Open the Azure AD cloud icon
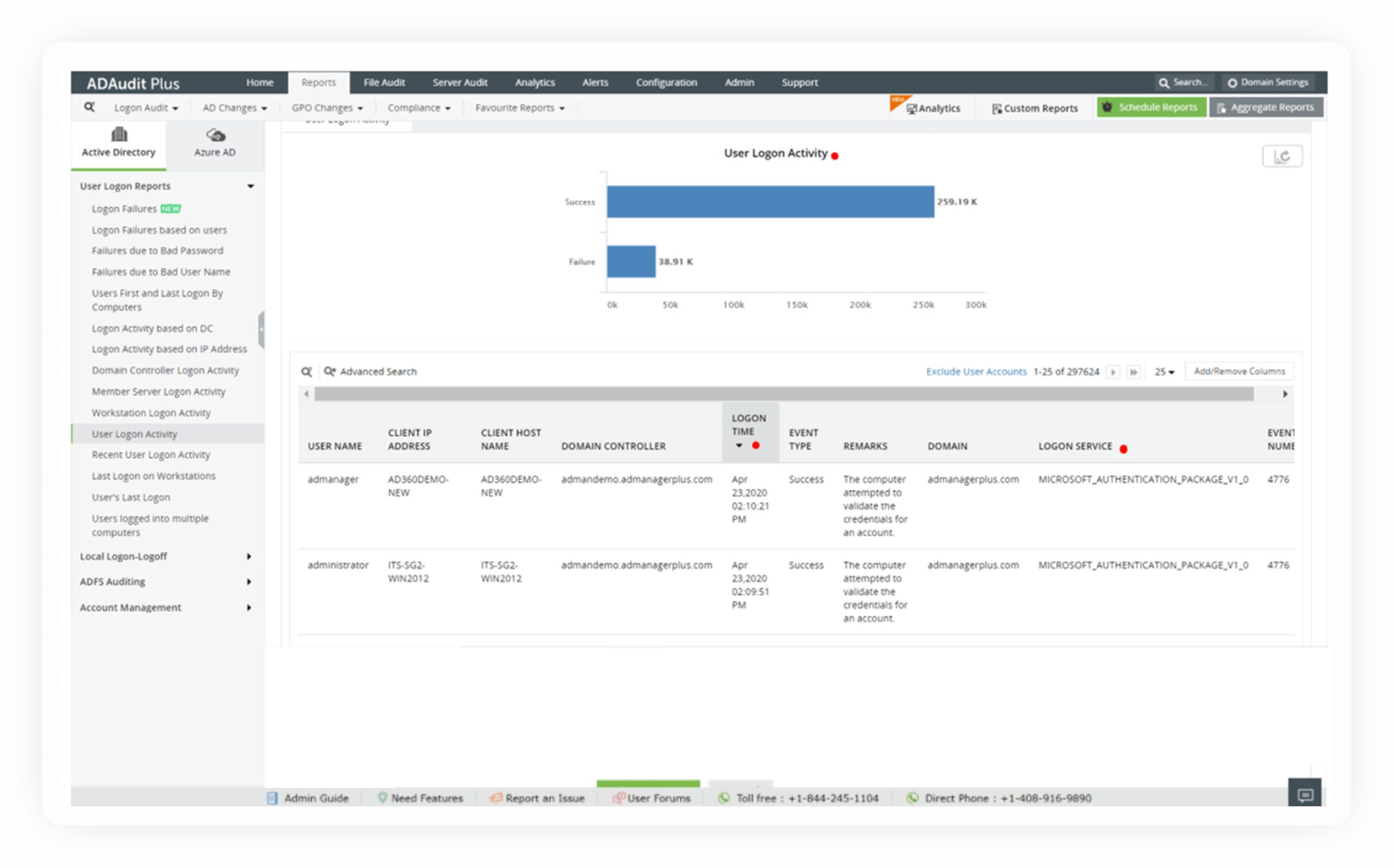The image size is (1394, 868). tap(215, 135)
